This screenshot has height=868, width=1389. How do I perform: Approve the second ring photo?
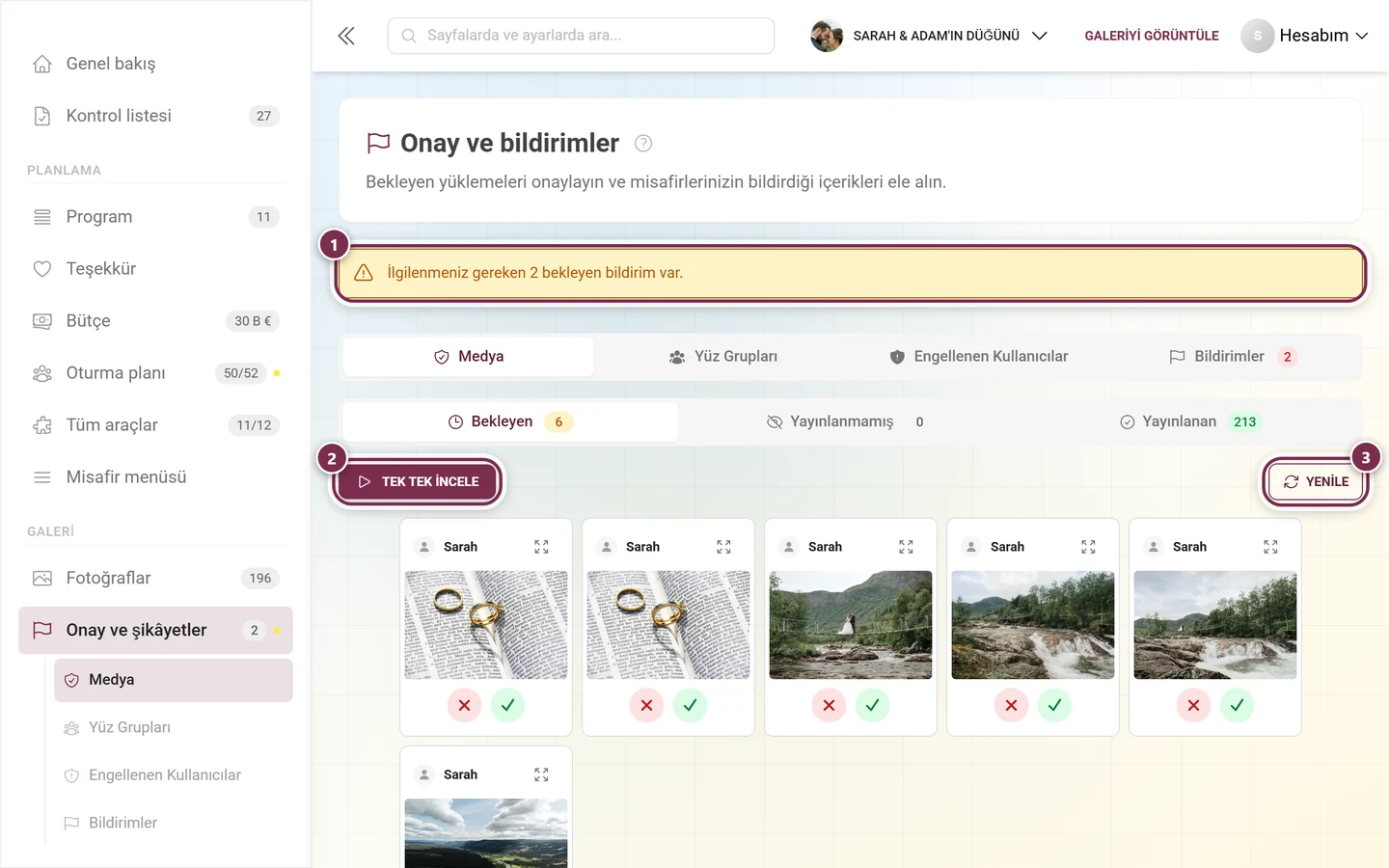[x=690, y=705]
